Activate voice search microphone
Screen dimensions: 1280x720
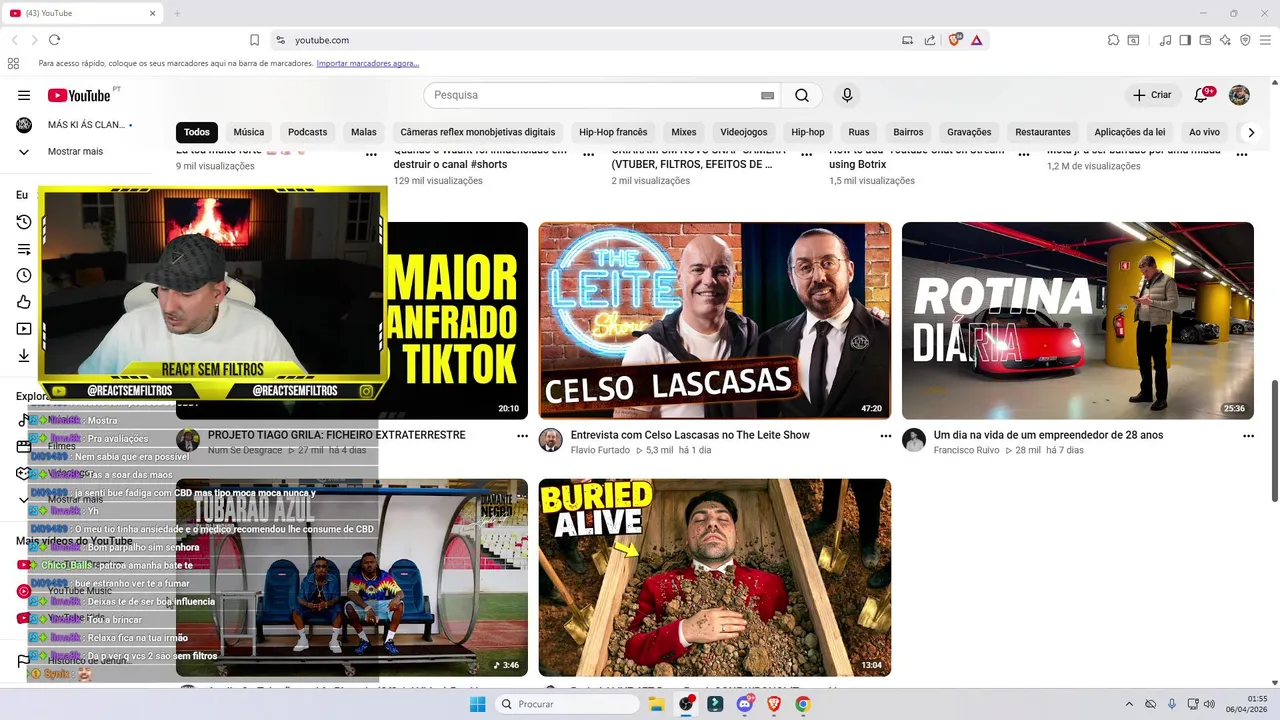(x=847, y=95)
